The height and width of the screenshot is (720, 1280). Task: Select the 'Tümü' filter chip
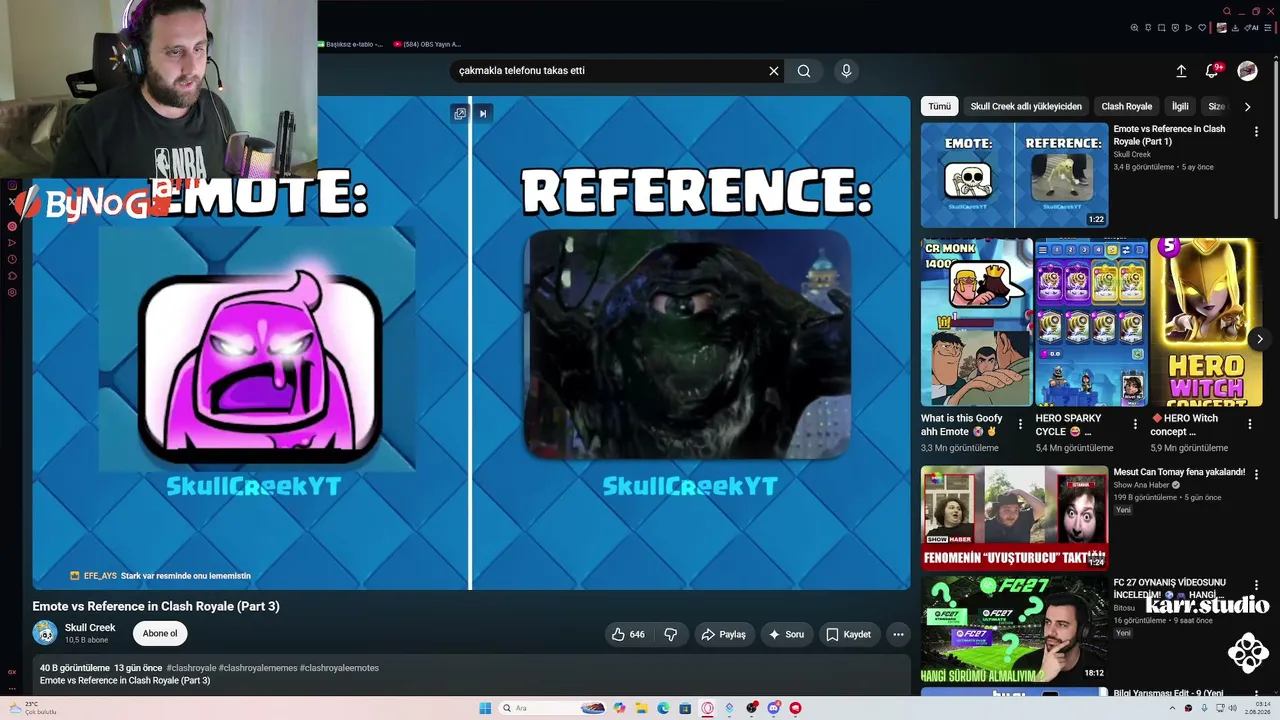(x=939, y=106)
